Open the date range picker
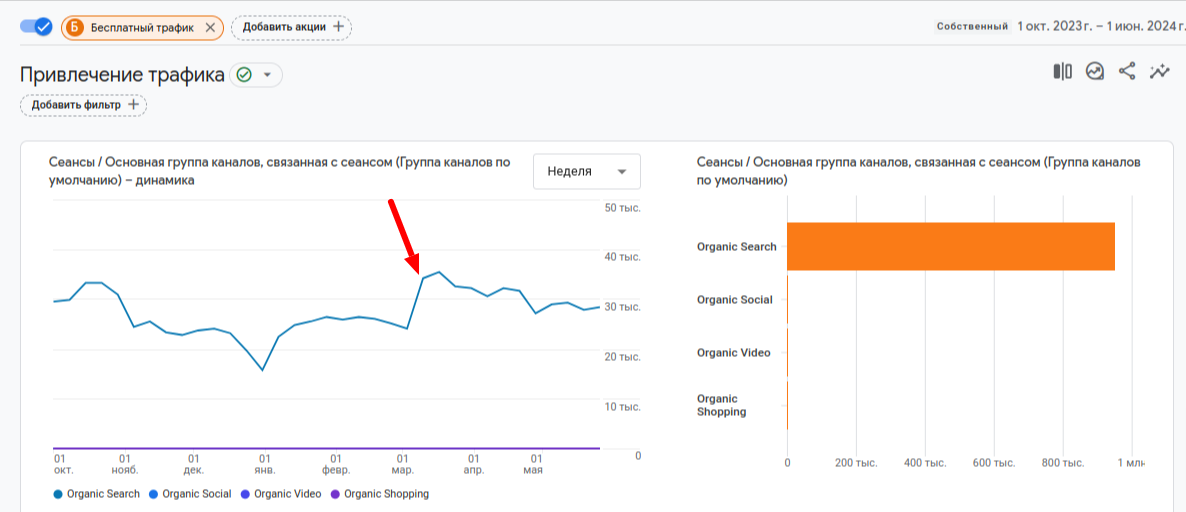This screenshot has height=512, width=1186. 1098,27
